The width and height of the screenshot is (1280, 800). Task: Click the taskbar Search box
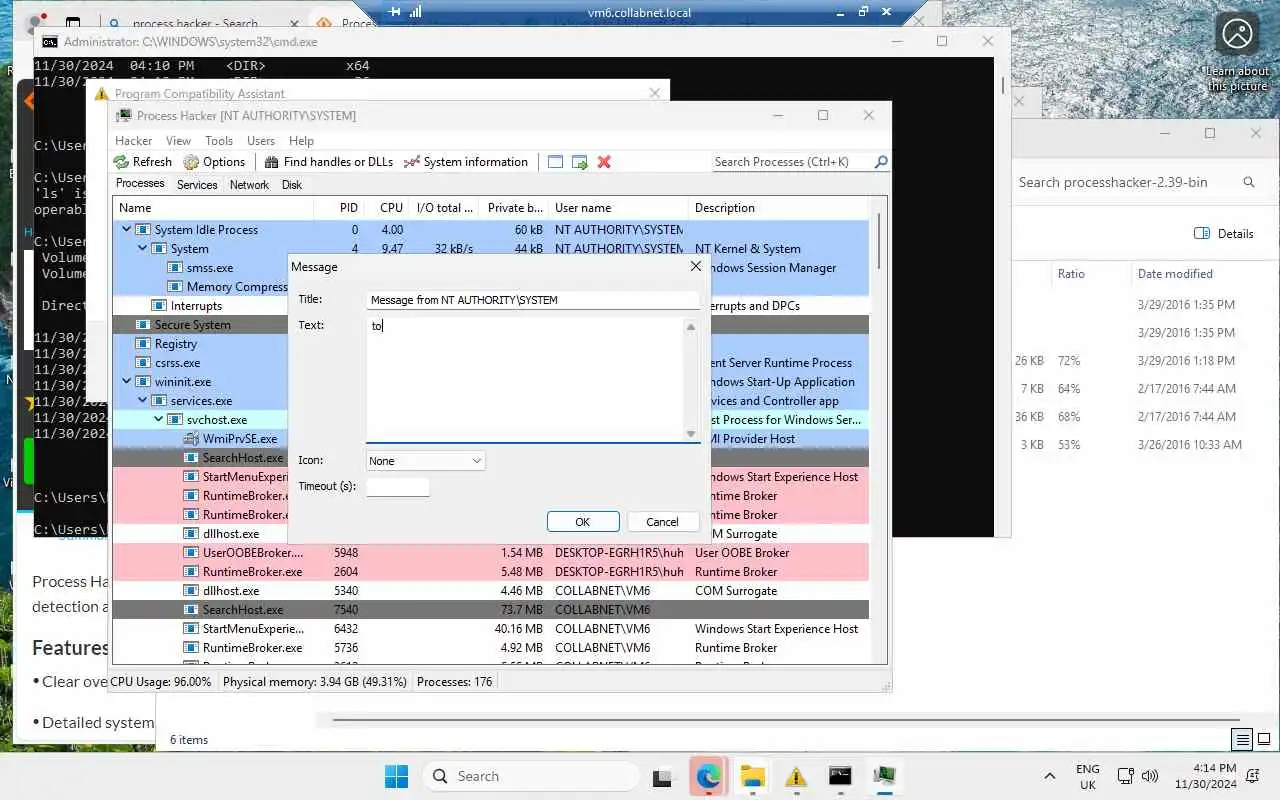[530, 776]
